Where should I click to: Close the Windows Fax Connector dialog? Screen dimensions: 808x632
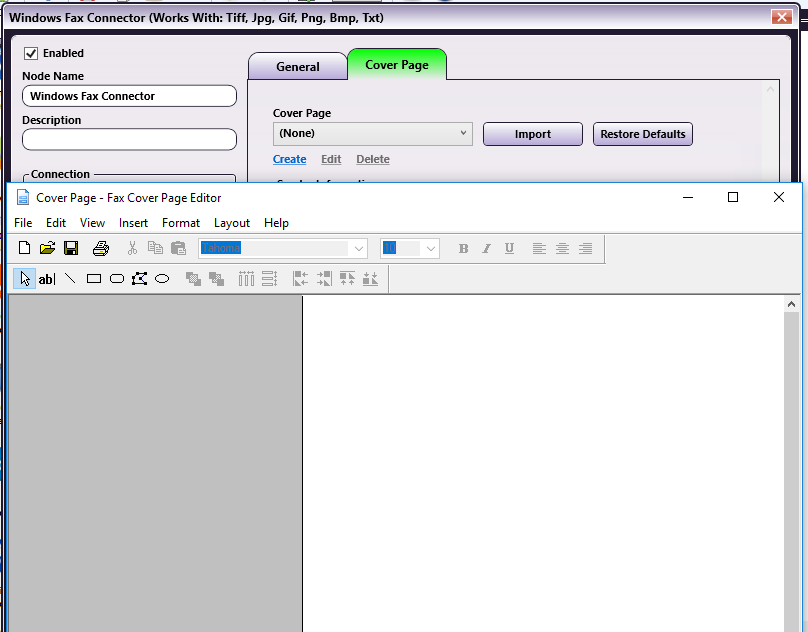click(782, 17)
